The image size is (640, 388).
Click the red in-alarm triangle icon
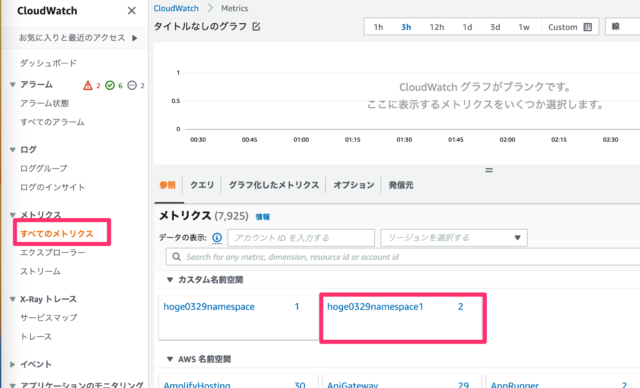tap(88, 85)
